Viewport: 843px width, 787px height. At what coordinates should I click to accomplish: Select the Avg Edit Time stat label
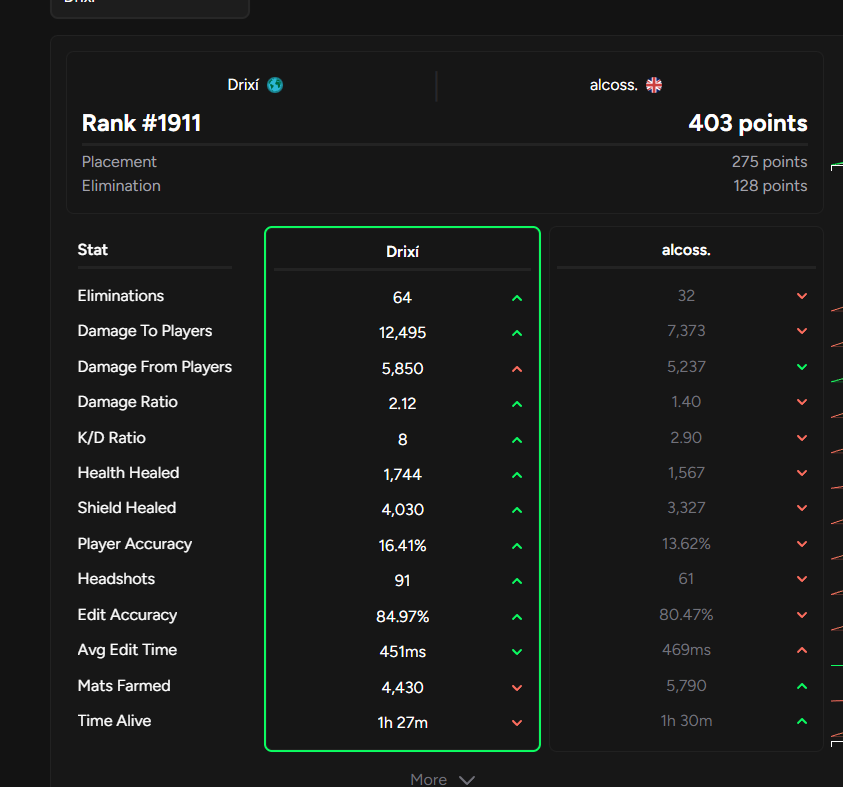[127, 650]
